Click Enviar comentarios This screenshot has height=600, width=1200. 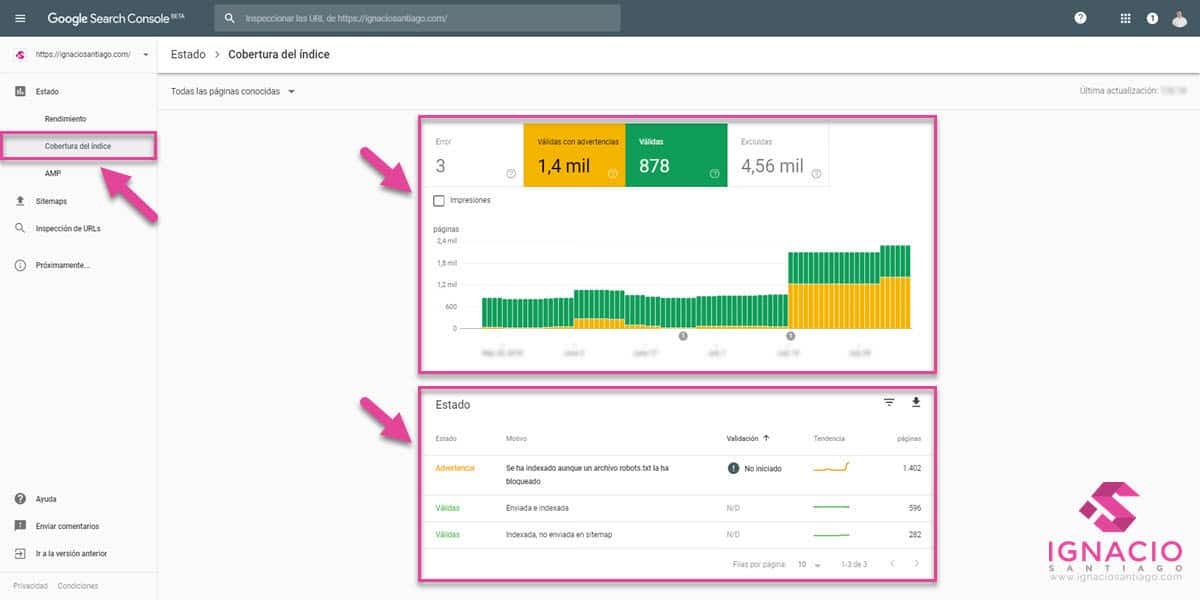[67, 525]
